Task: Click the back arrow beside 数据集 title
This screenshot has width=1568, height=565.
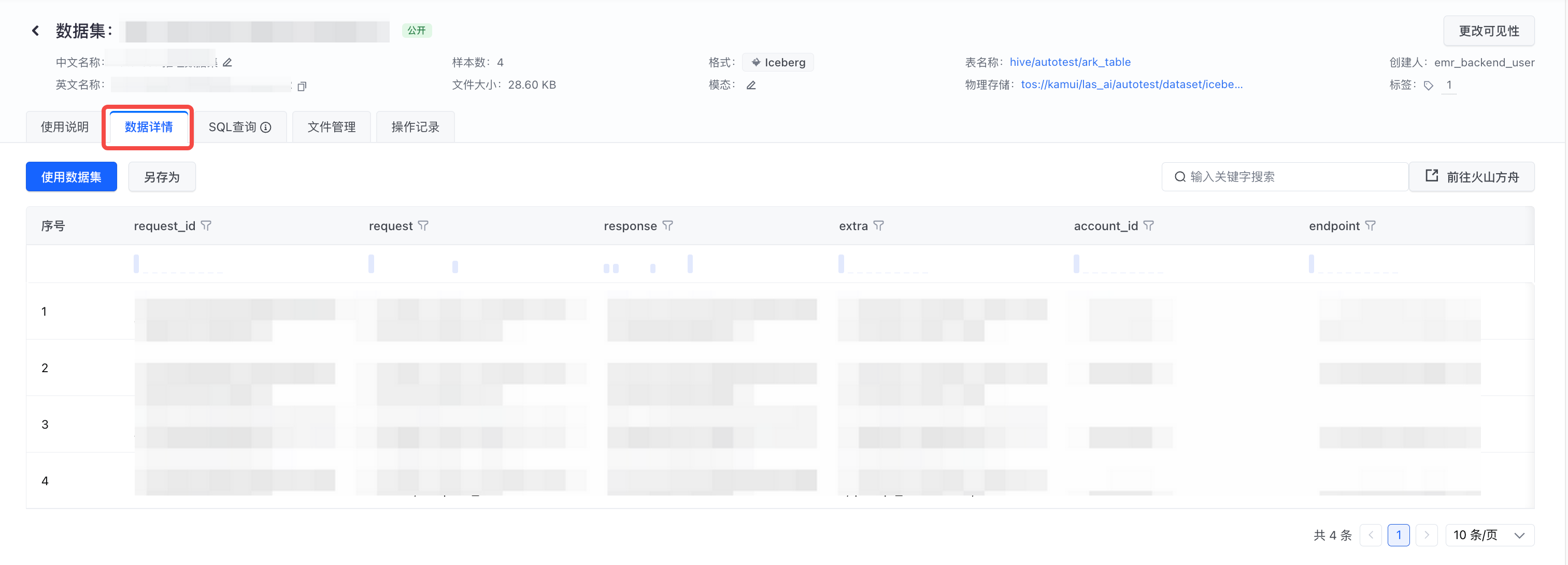Action: [35, 31]
